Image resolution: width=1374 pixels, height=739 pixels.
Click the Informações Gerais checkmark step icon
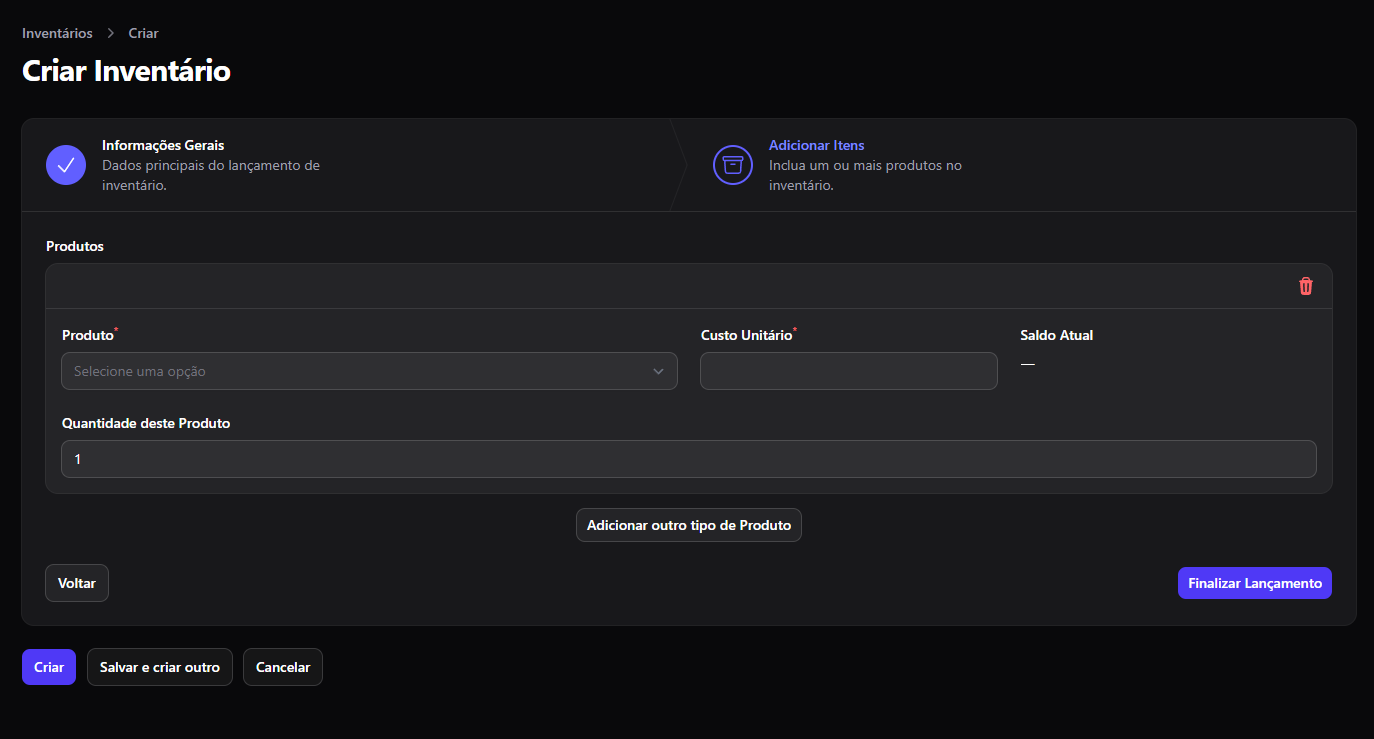tap(66, 165)
